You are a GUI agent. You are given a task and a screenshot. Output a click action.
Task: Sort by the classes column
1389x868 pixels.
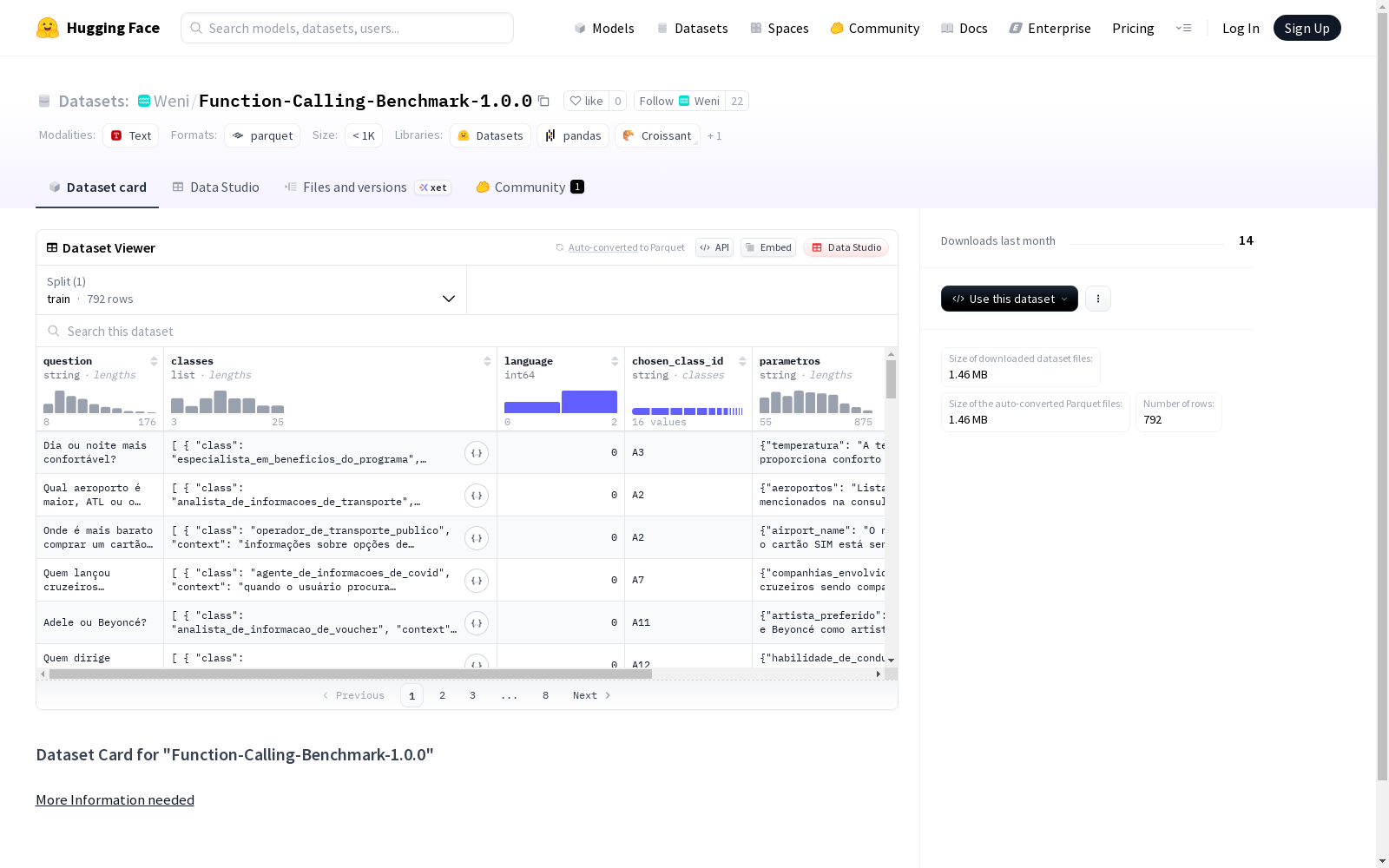tap(487, 361)
